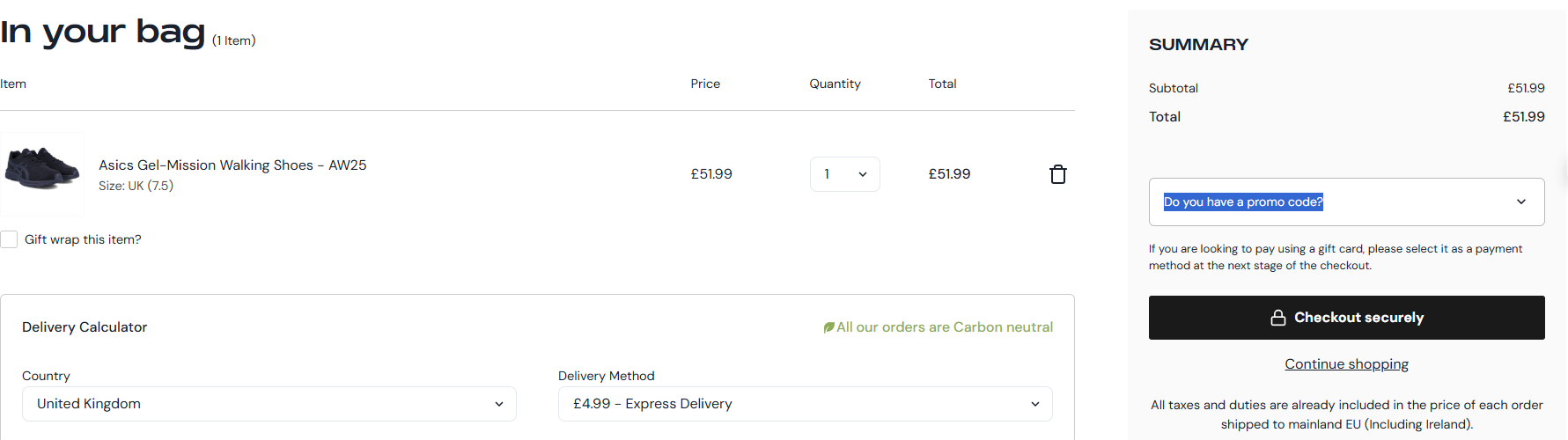Expand "Do you have a promo code?" section
Screen dimensions: 1568x440
click(x=1242, y=202)
